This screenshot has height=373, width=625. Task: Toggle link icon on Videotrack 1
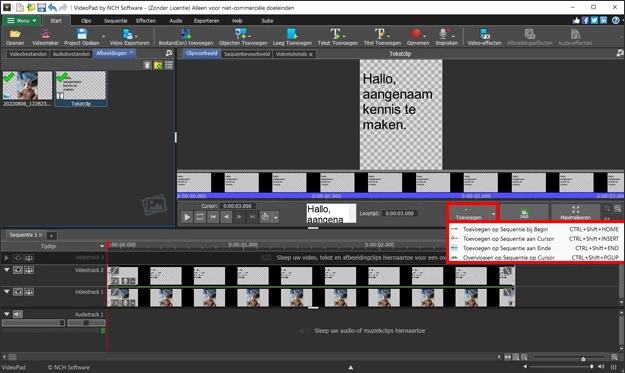coord(29,292)
